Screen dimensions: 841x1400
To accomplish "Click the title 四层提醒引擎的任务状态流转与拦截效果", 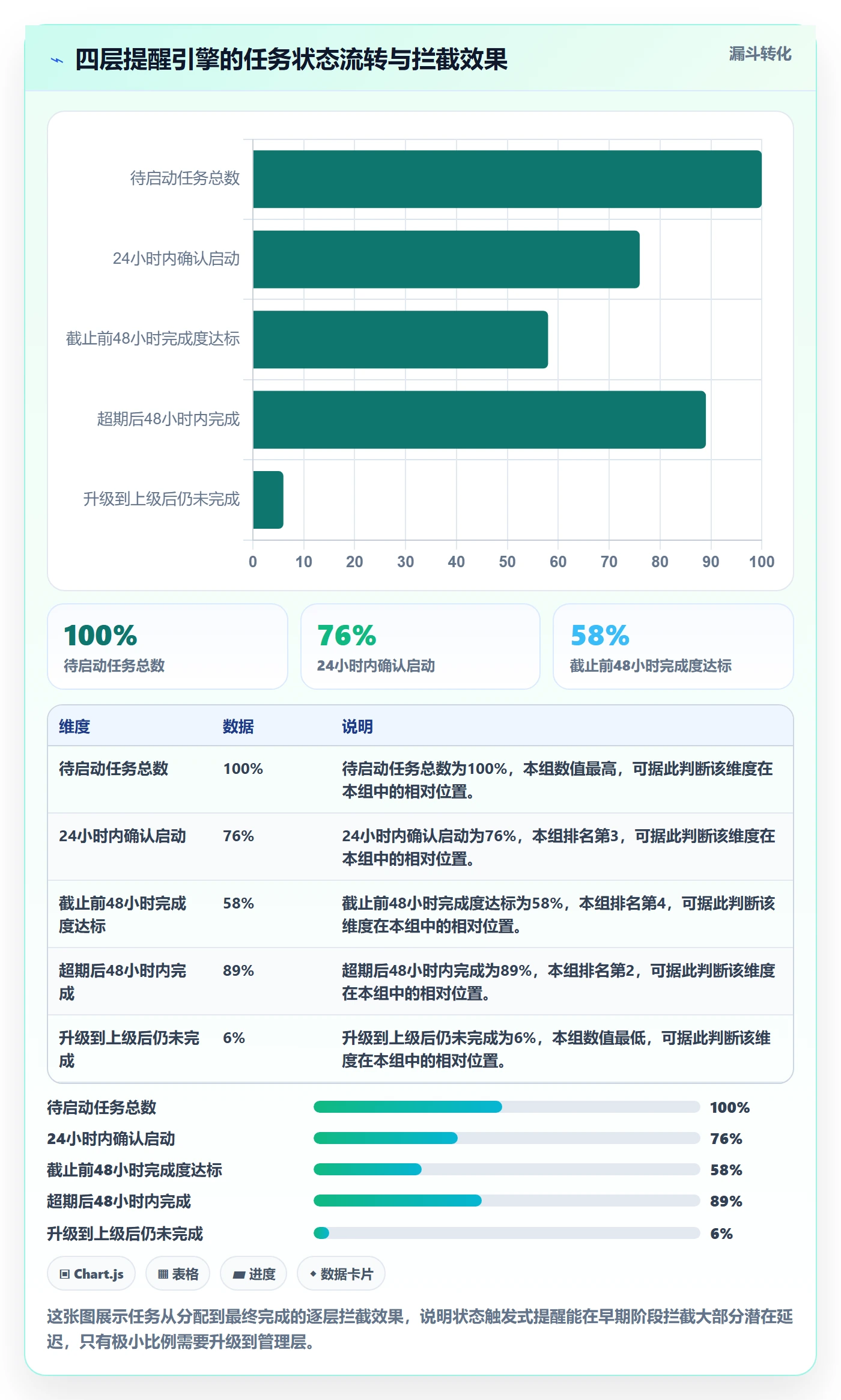I will pyautogui.click(x=291, y=59).
